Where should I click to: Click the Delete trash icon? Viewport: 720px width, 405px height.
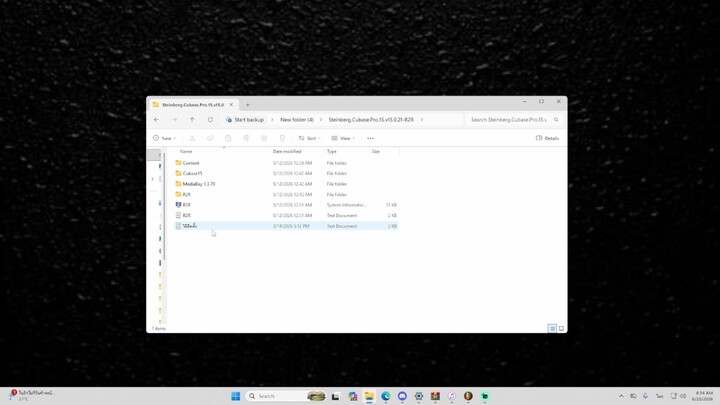(x=282, y=138)
